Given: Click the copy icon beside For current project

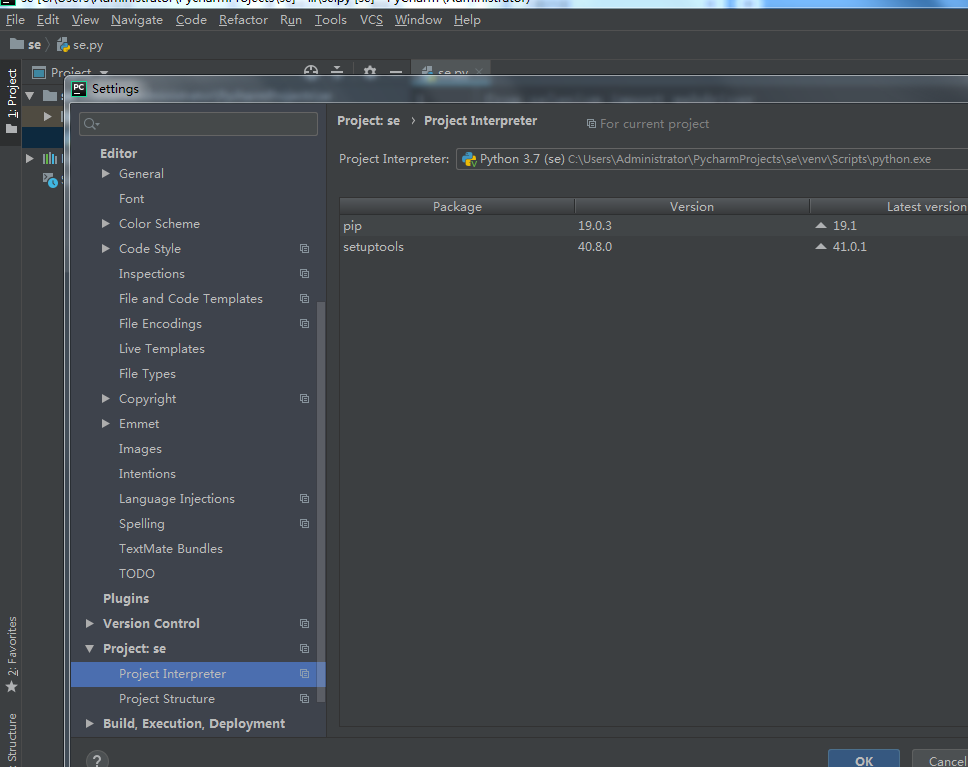Looking at the screenshot, I should click(x=591, y=124).
